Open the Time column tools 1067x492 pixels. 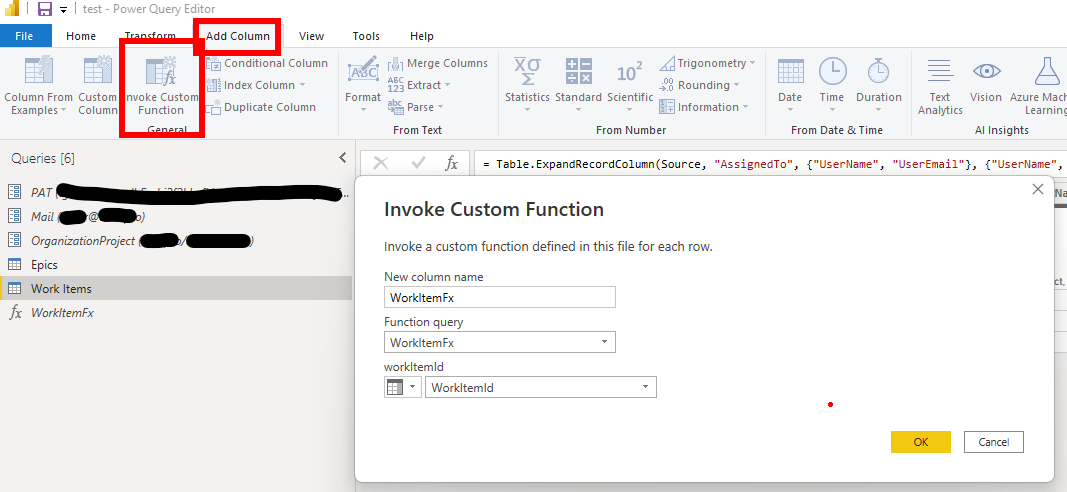(x=832, y=83)
